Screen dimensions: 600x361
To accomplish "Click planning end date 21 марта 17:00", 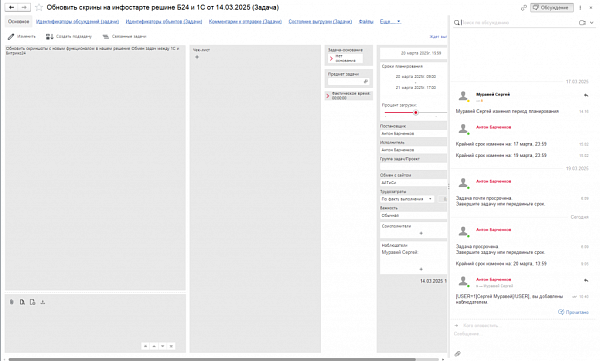I will coord(416,88).
